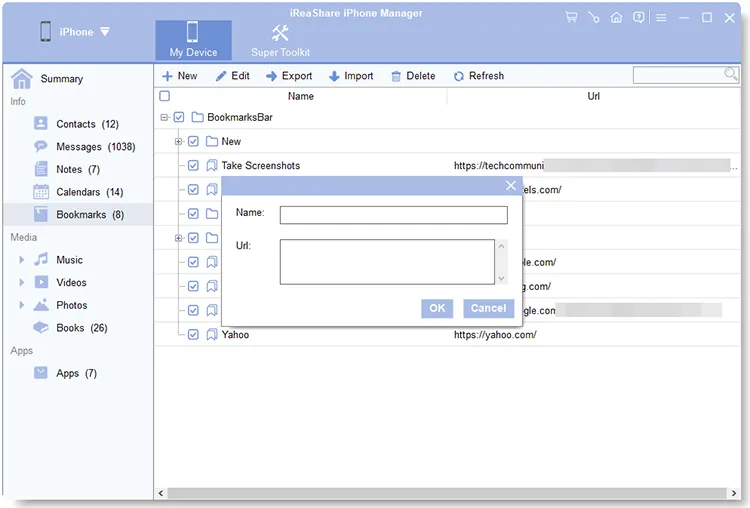
Task: Open the hamburger menu icon
Action: pos(662,18)
